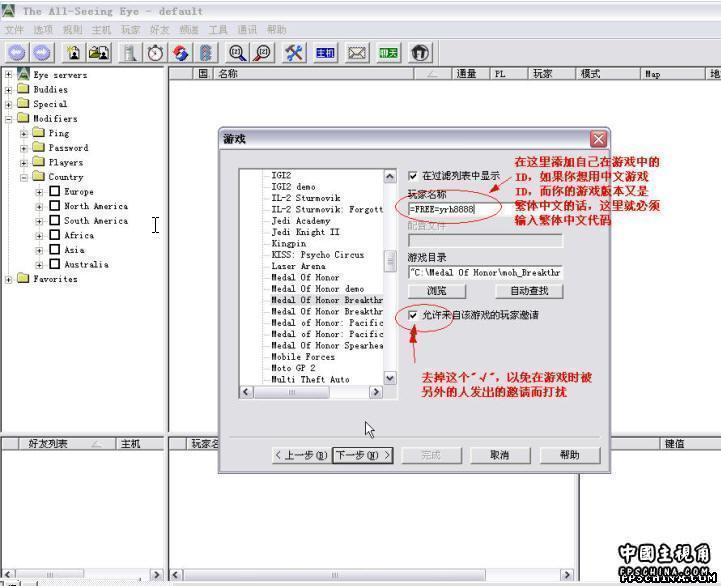Click the 帮助 button in the dialog
Screen dimensions: 721x586
pos(570,455)
